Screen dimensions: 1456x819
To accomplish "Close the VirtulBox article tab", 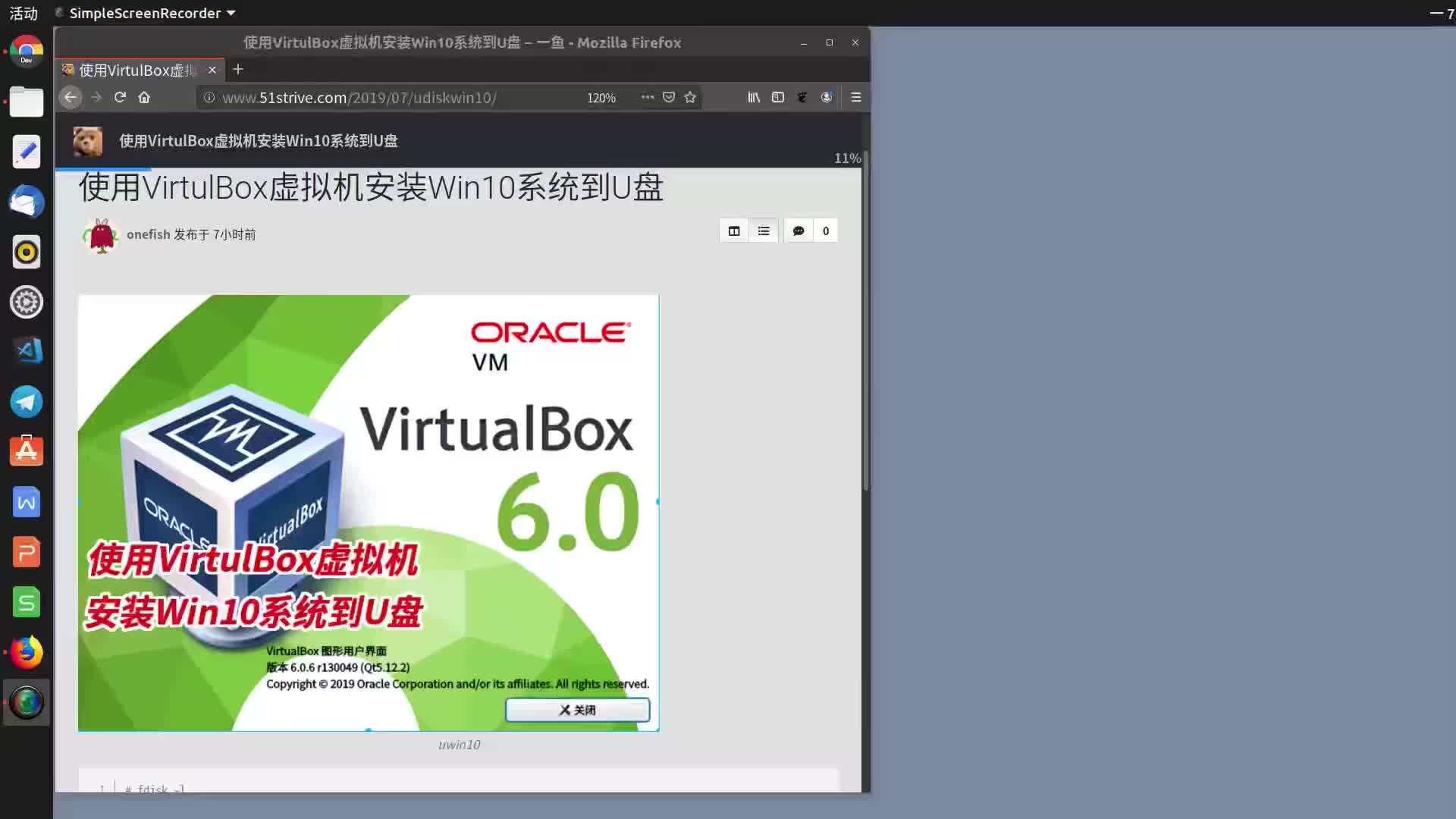I will point(212,70).
